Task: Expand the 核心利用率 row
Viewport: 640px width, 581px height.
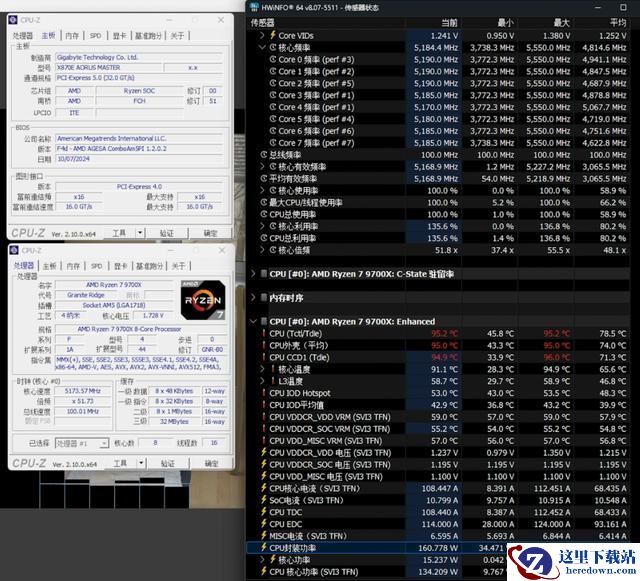Action: 262,226
